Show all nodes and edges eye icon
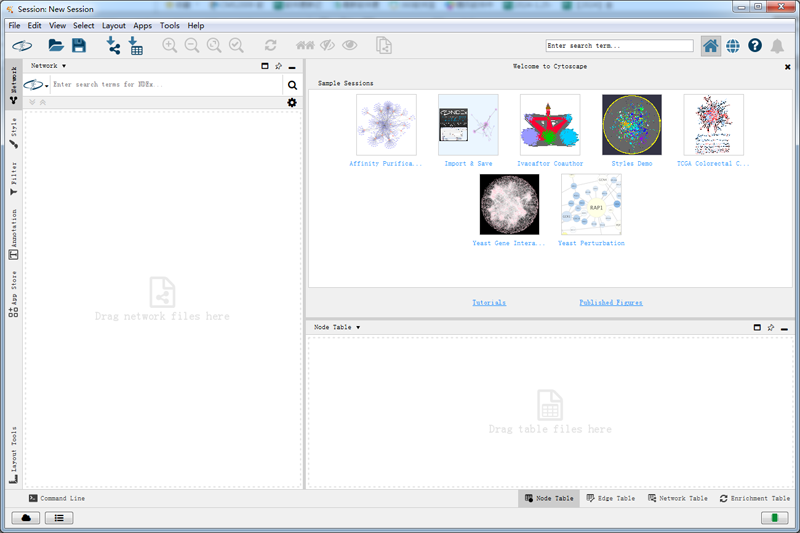The image size is (800, 533). (349, 45)
